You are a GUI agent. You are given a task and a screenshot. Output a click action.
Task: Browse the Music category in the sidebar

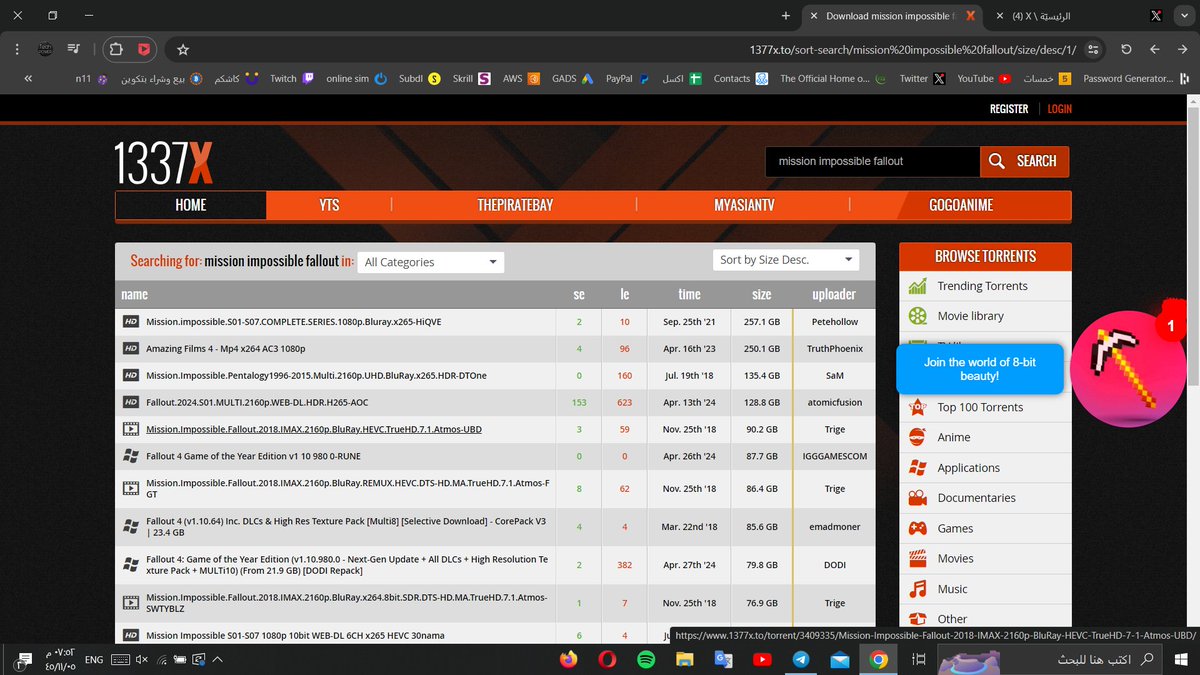coord(952,589)
